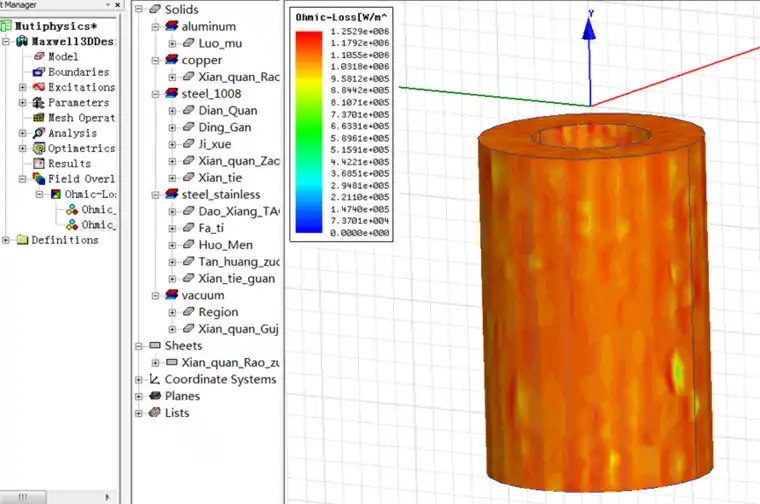This screenshot has height=504, width=760.
Task: Close the Project Manager panel
Action: pyautogui.click(x=118, y=4)
